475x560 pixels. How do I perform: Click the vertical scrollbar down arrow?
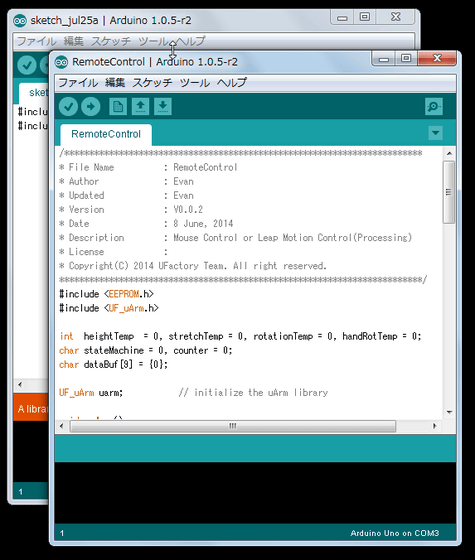coord(449,412)
